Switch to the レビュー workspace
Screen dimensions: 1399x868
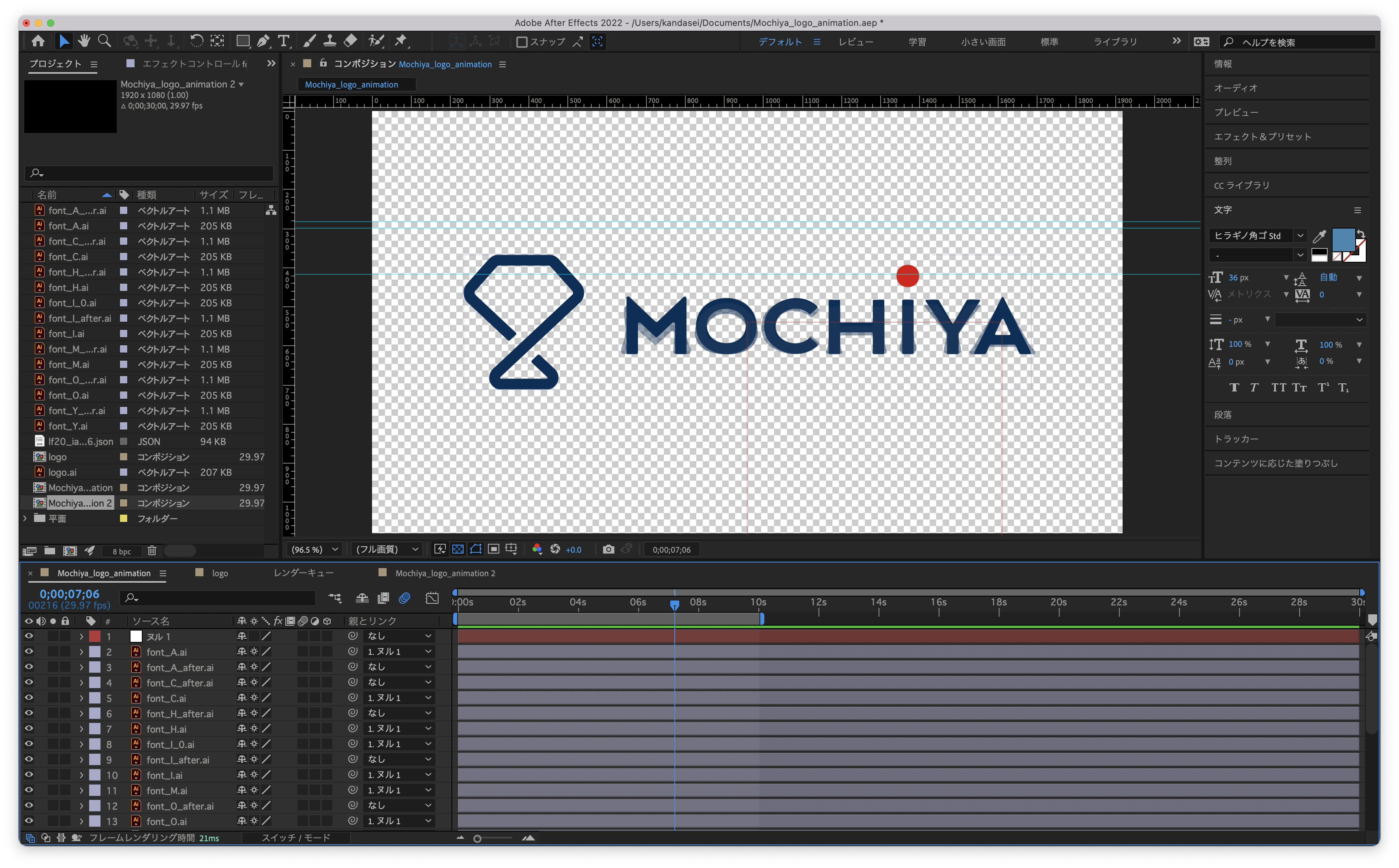point(856,42)
